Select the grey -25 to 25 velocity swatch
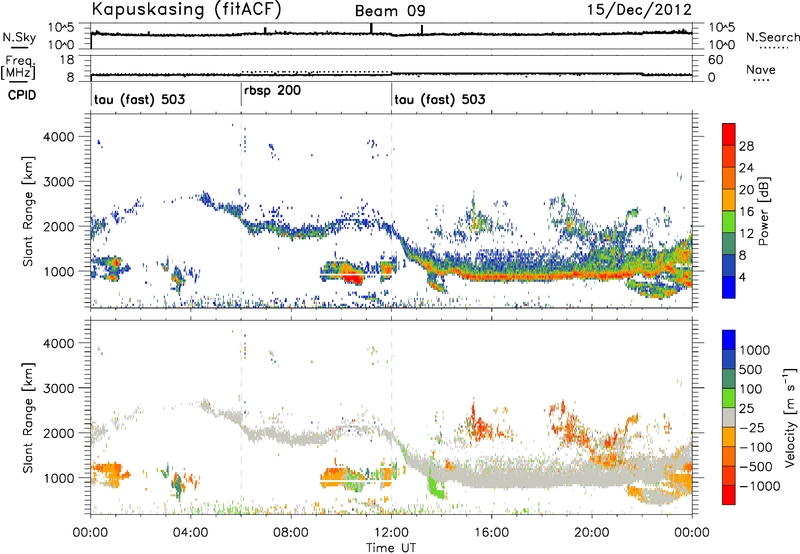Screen dimensions: 800x554 click(x=729, y=417)
